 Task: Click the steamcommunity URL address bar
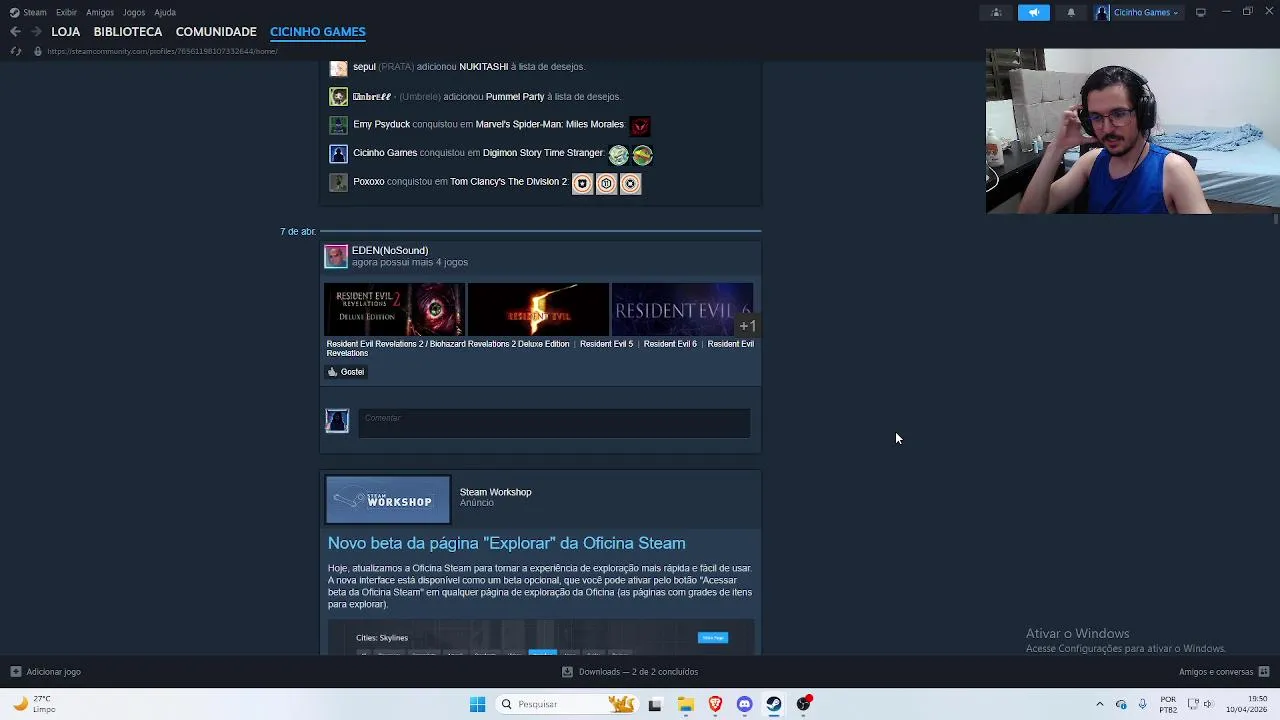(162, 51)
